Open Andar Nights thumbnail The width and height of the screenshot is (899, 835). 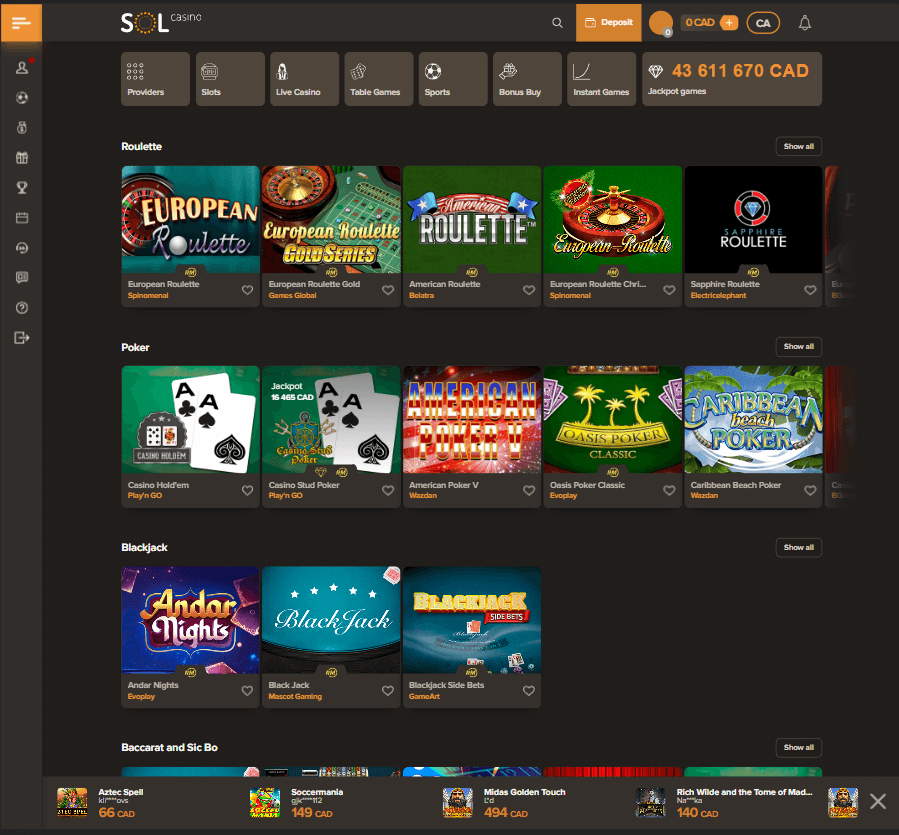point(190,620)
